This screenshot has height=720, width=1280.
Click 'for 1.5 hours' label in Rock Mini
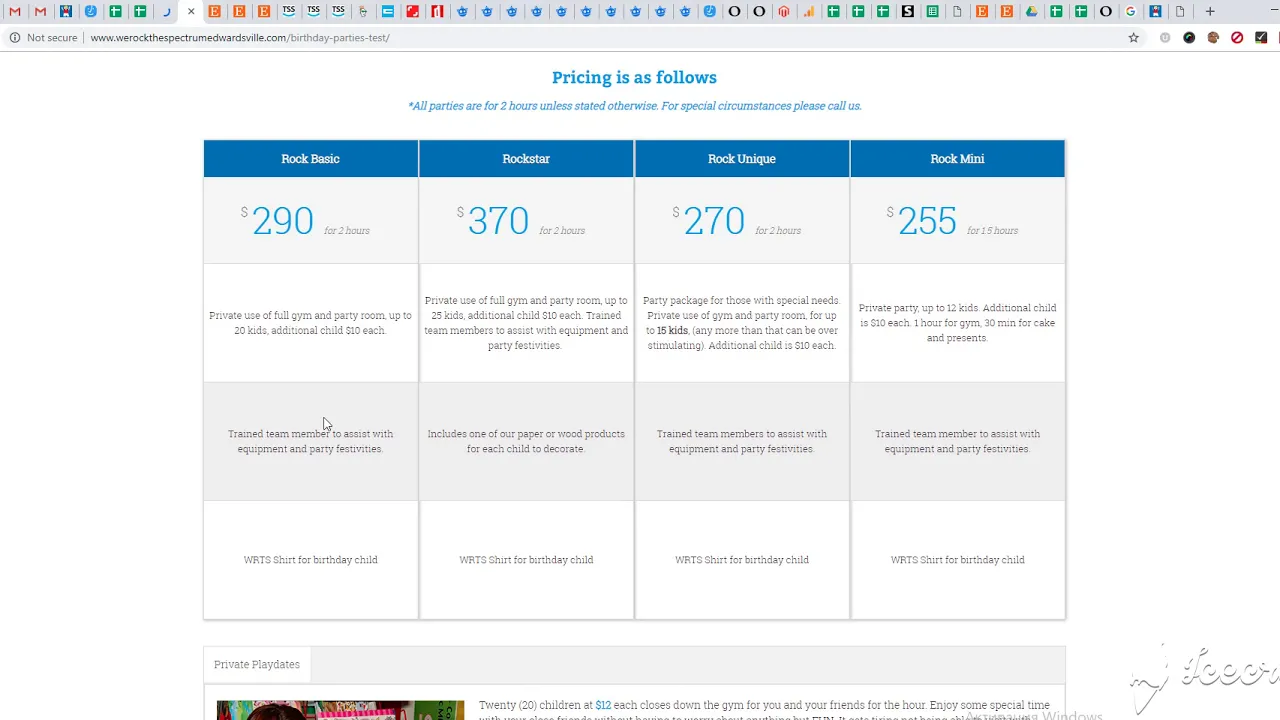[992, 231]
